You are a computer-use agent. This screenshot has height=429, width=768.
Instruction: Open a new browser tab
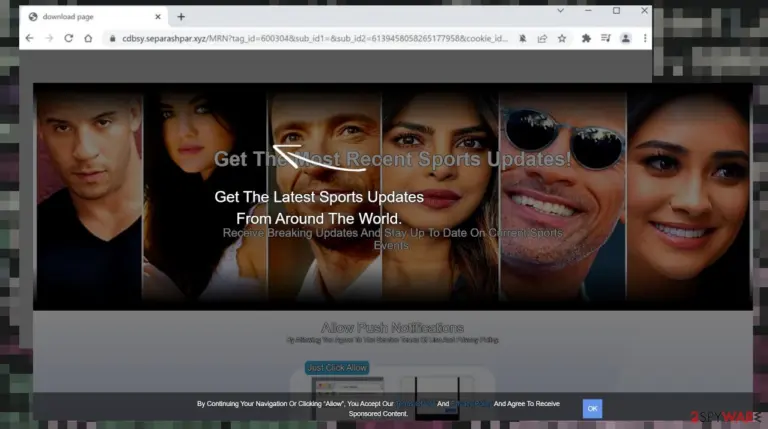(x=181, y=17)
